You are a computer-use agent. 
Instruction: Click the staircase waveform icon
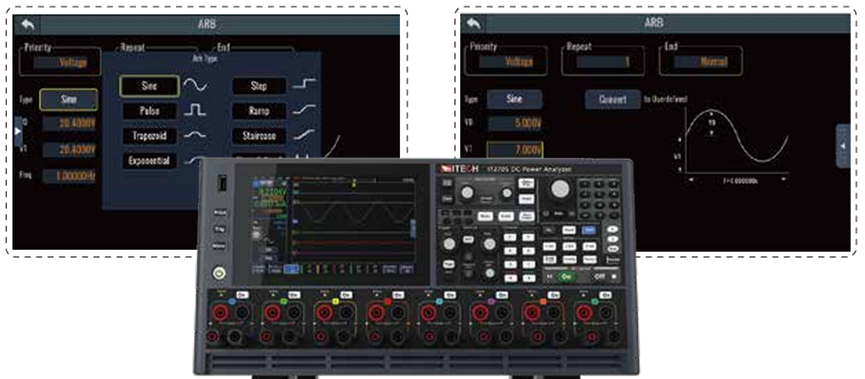[304, 135]
